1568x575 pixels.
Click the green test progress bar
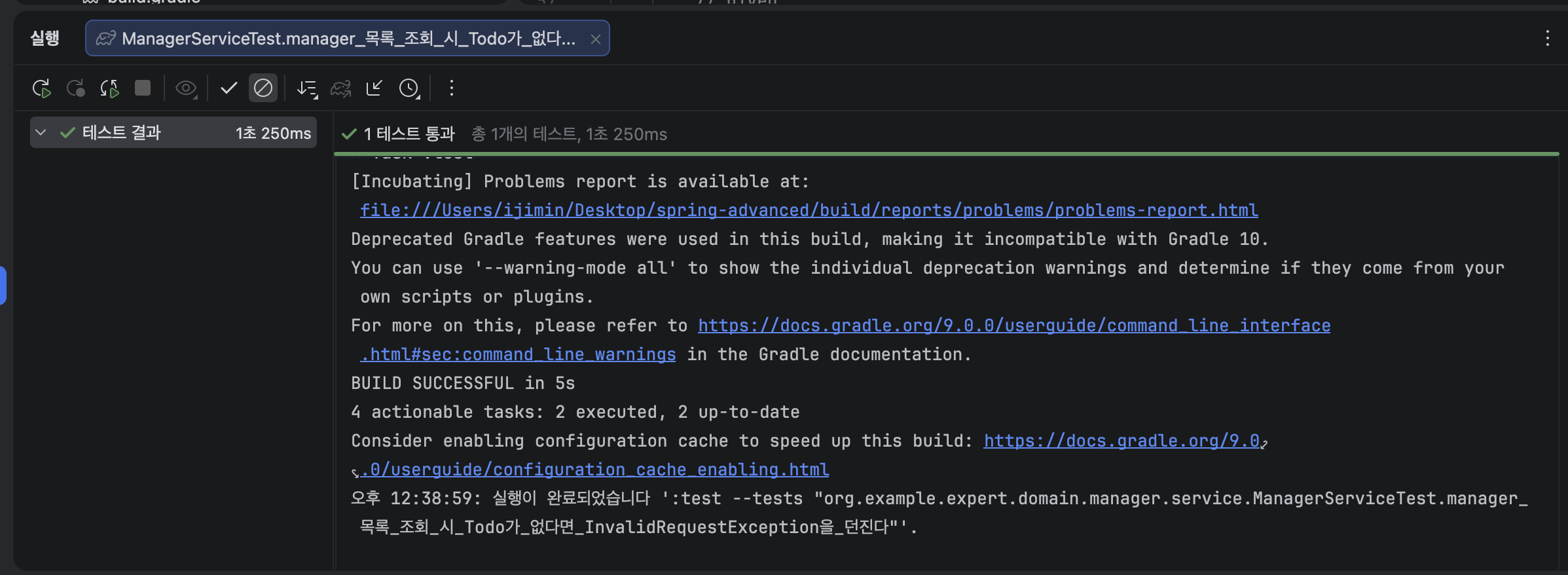946,155
